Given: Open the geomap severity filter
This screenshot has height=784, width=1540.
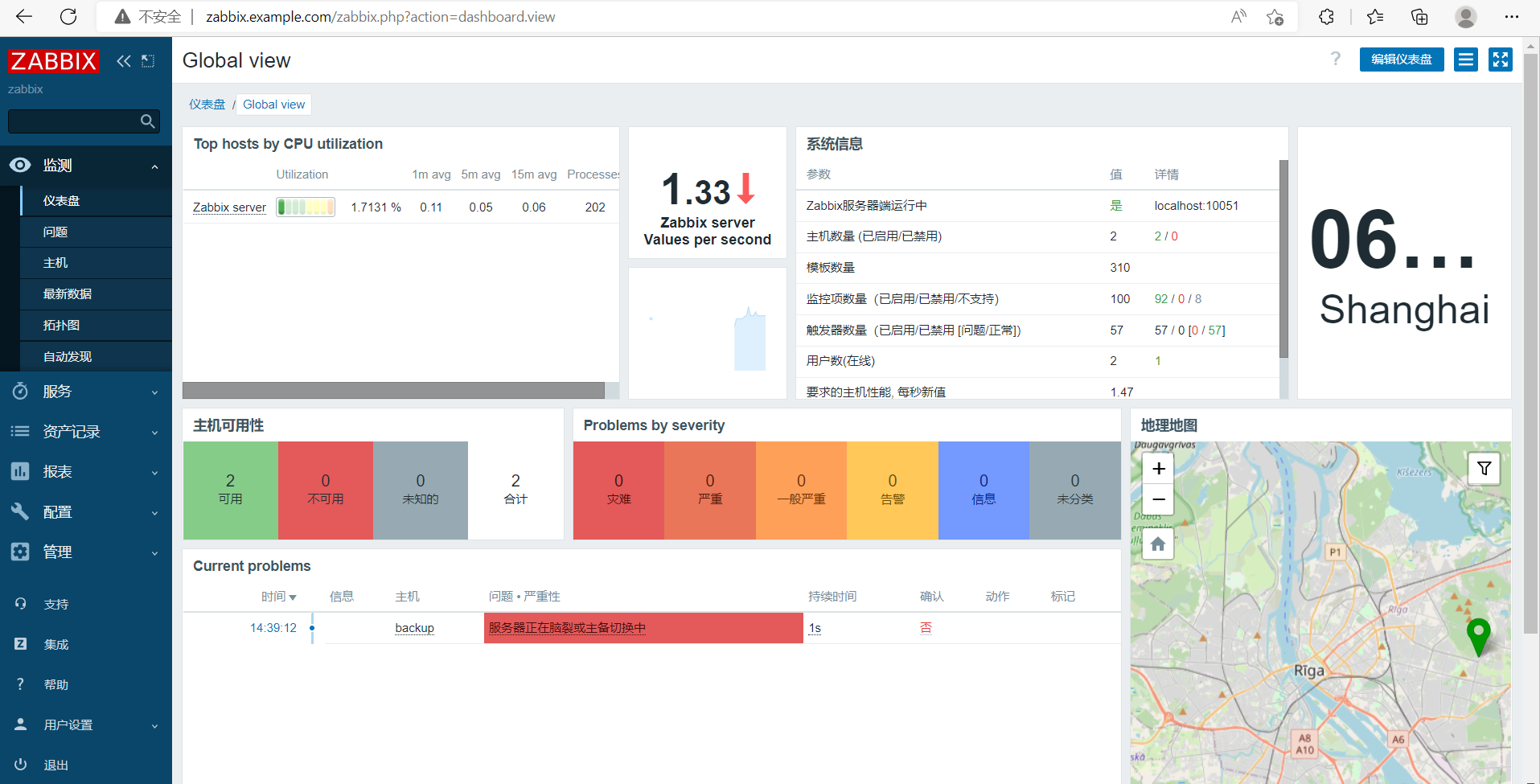Looking at the screenshot, I should point(1485,469).
